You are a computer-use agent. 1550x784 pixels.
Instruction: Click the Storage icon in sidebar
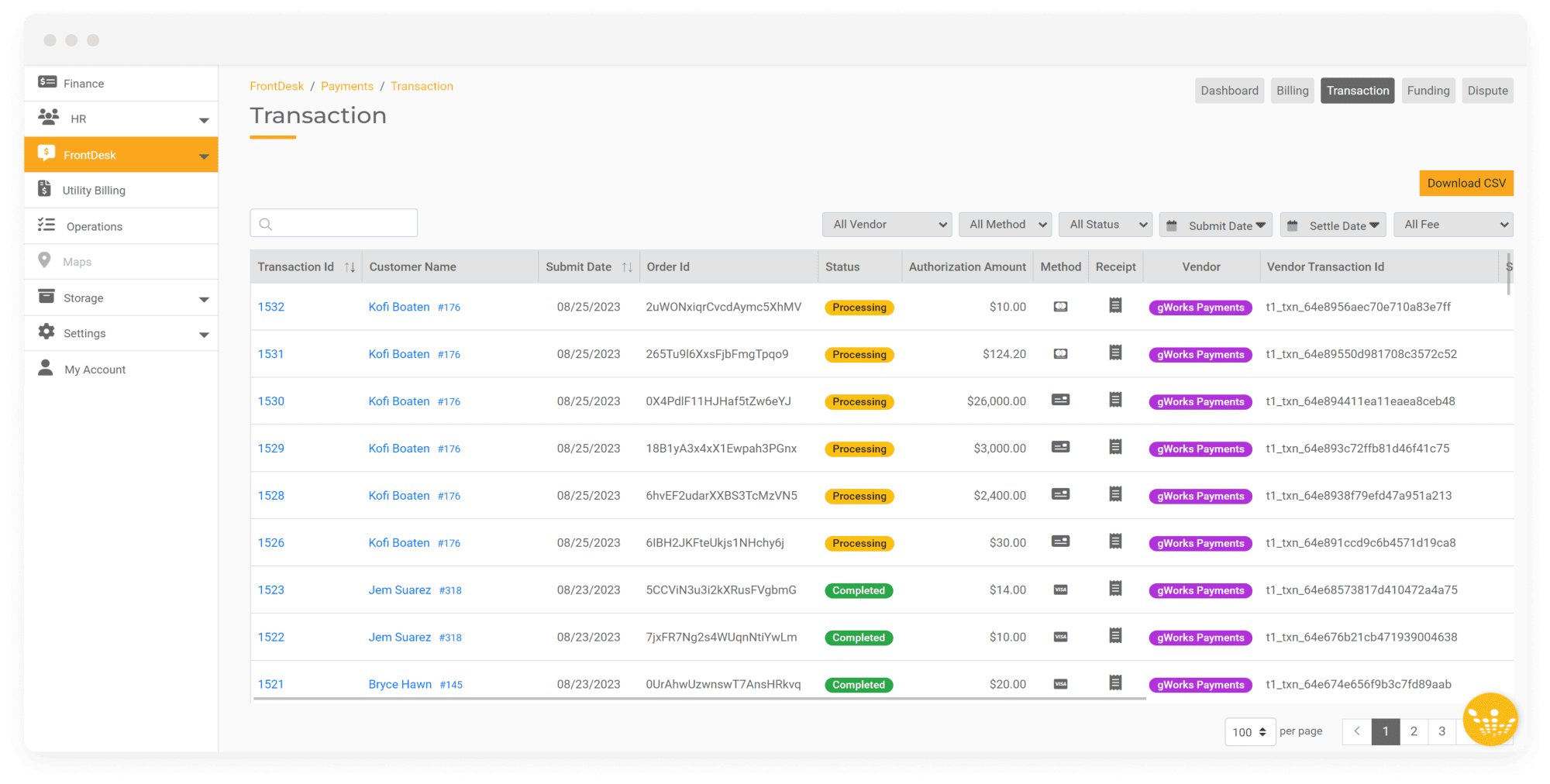pyautogui.click(x=47, y=297)
